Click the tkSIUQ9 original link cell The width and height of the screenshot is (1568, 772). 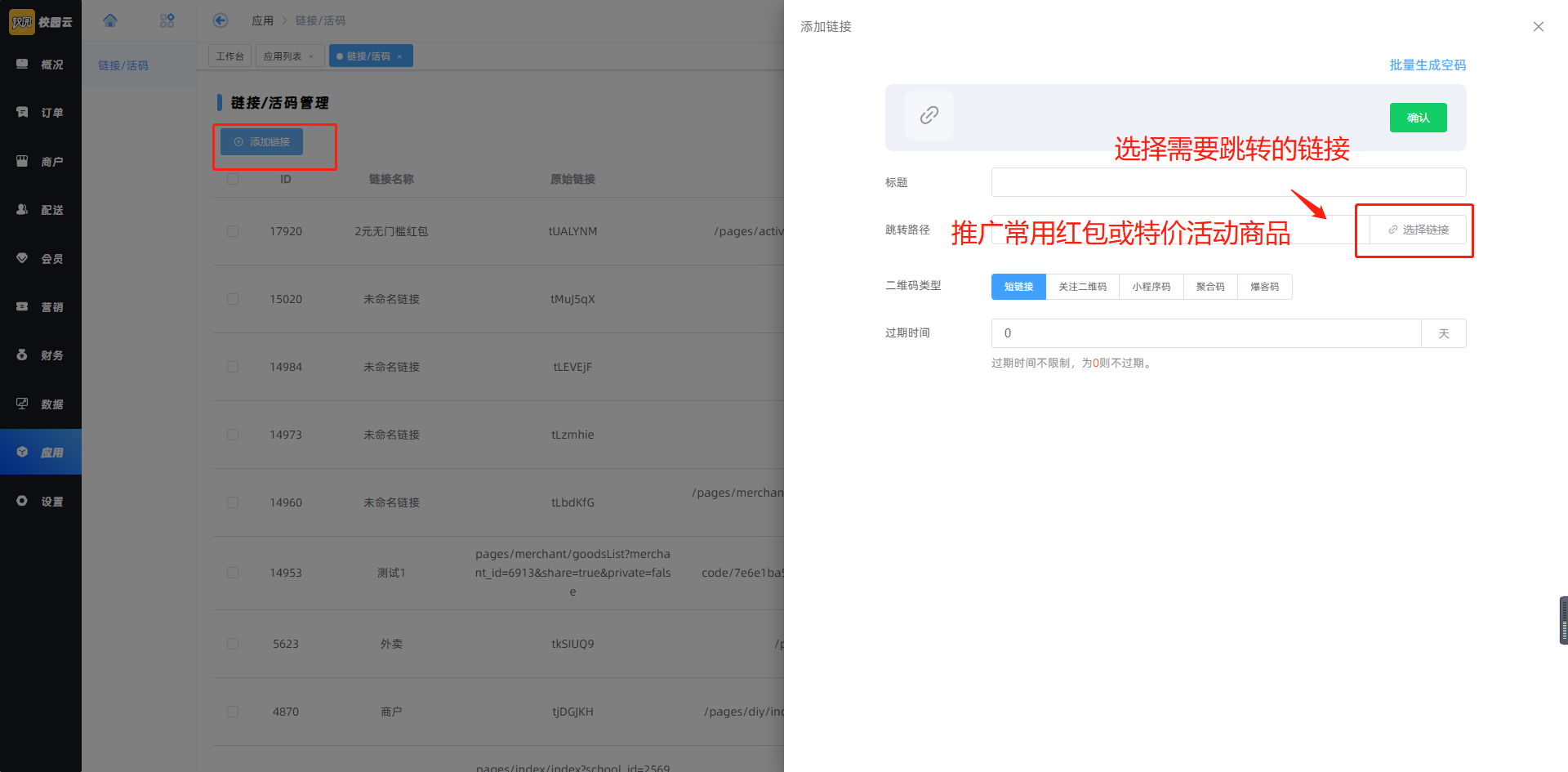click(572, 644)
